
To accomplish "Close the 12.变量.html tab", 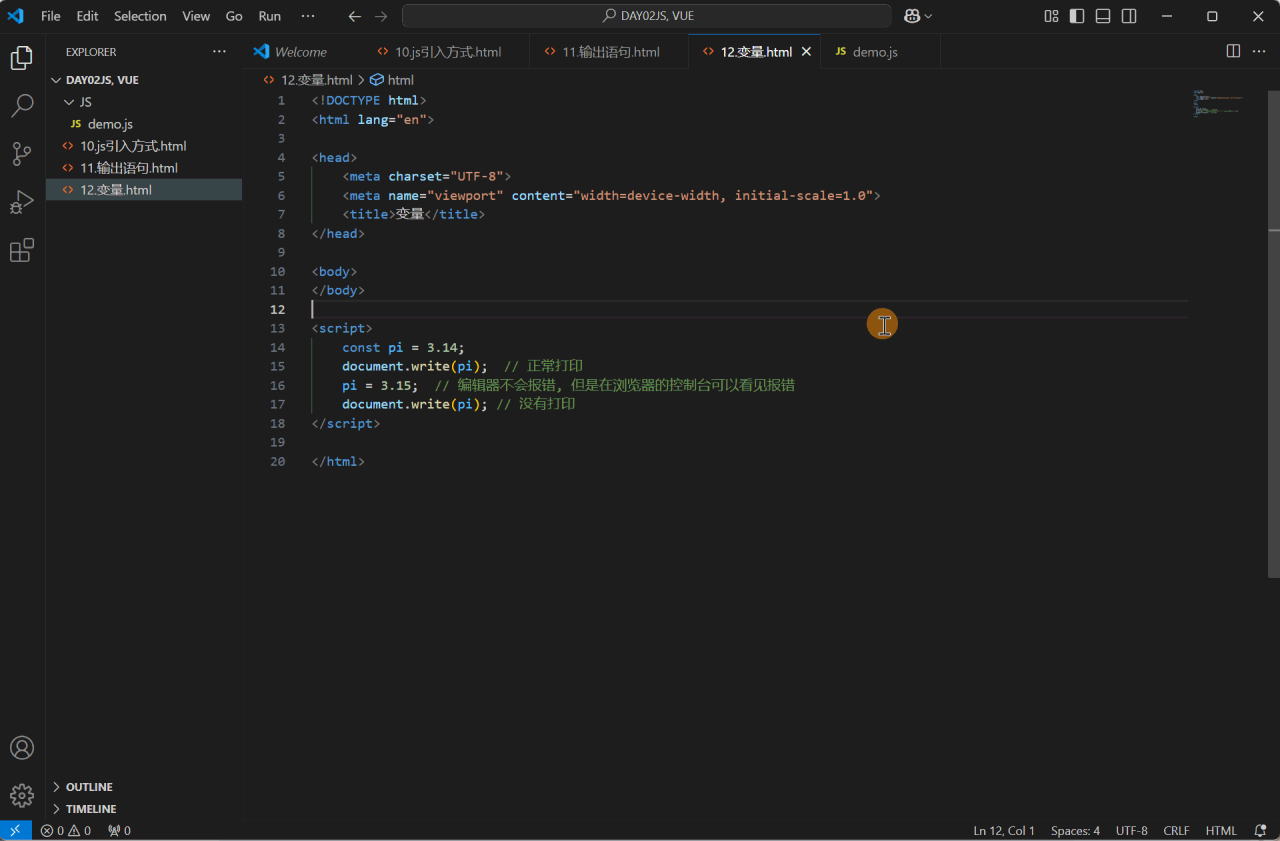I will click(x=806, y=51).
